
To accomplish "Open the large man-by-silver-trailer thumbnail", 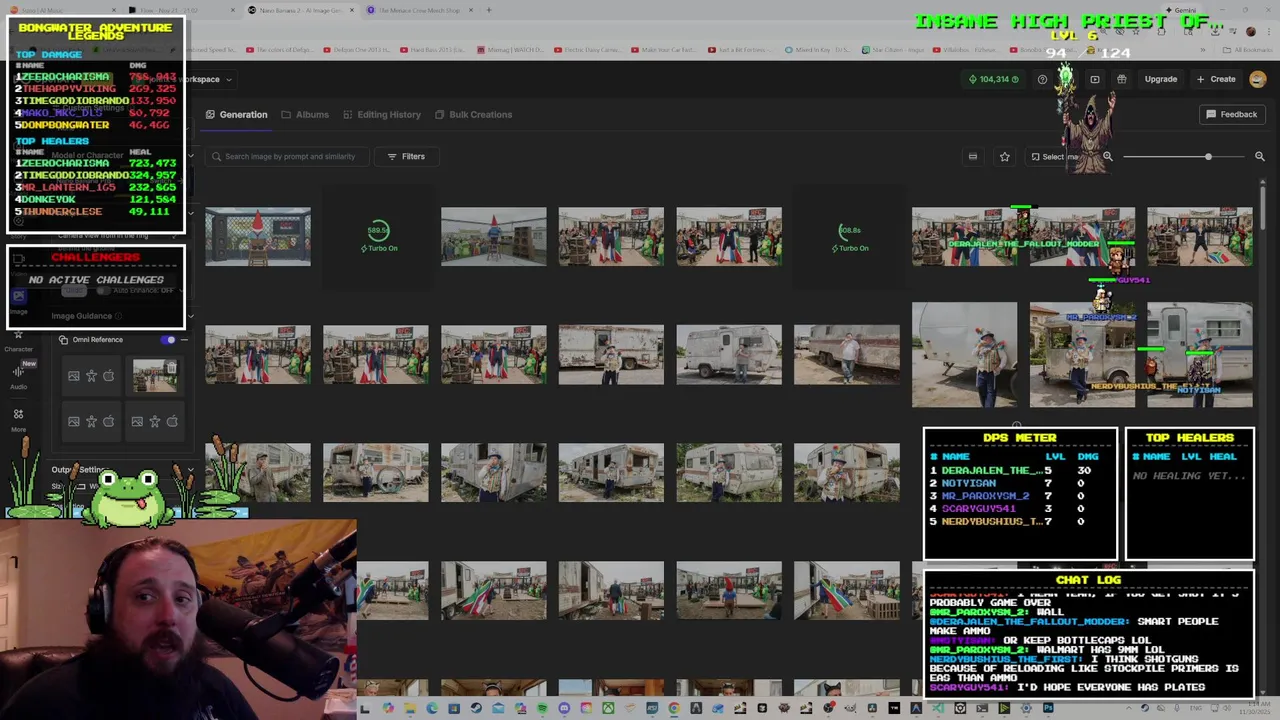I will [964, 355].
